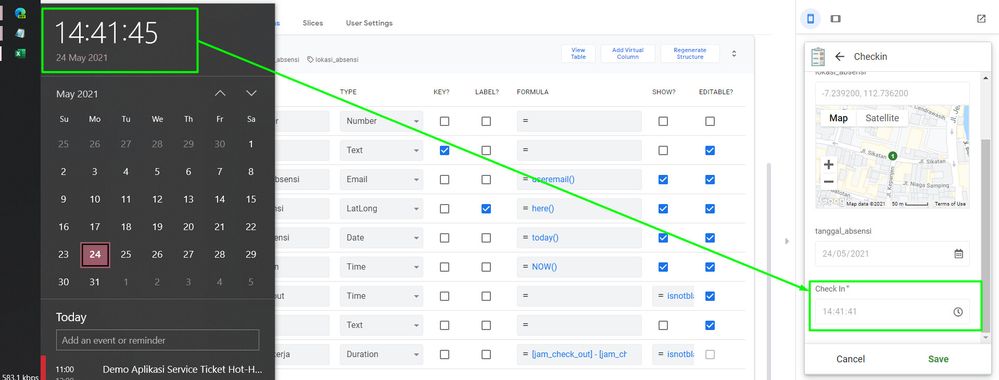Toggle EDITABLE checkbox for Duration row

point(710,354)
